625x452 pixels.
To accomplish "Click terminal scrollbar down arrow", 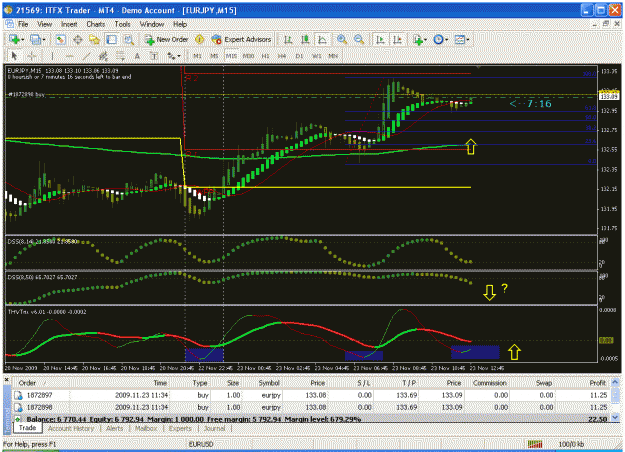I will pos(615,417).
